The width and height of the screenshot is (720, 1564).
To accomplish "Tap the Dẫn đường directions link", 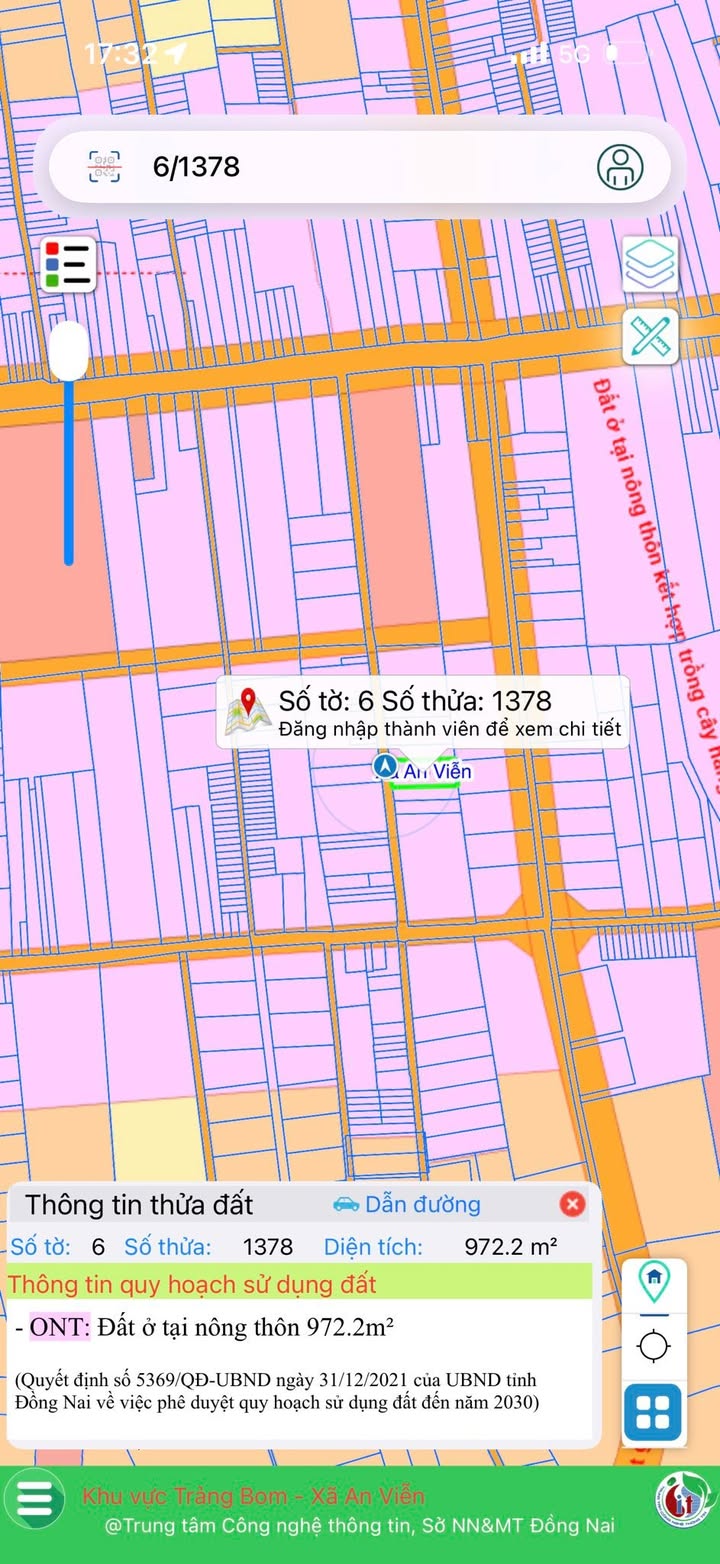I will [x=407, y=1204].
